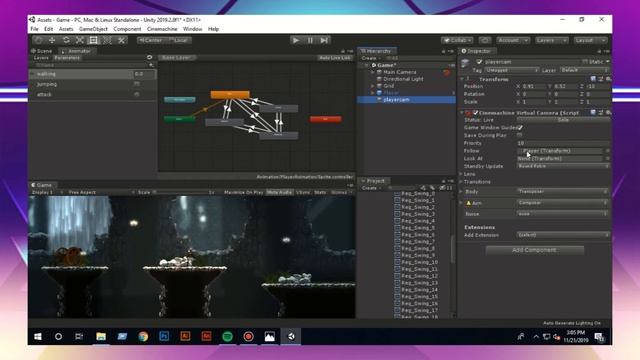The width and height of the screenshot is (640, 360).
Task: Click the Solo button
Action: [563, 120]
